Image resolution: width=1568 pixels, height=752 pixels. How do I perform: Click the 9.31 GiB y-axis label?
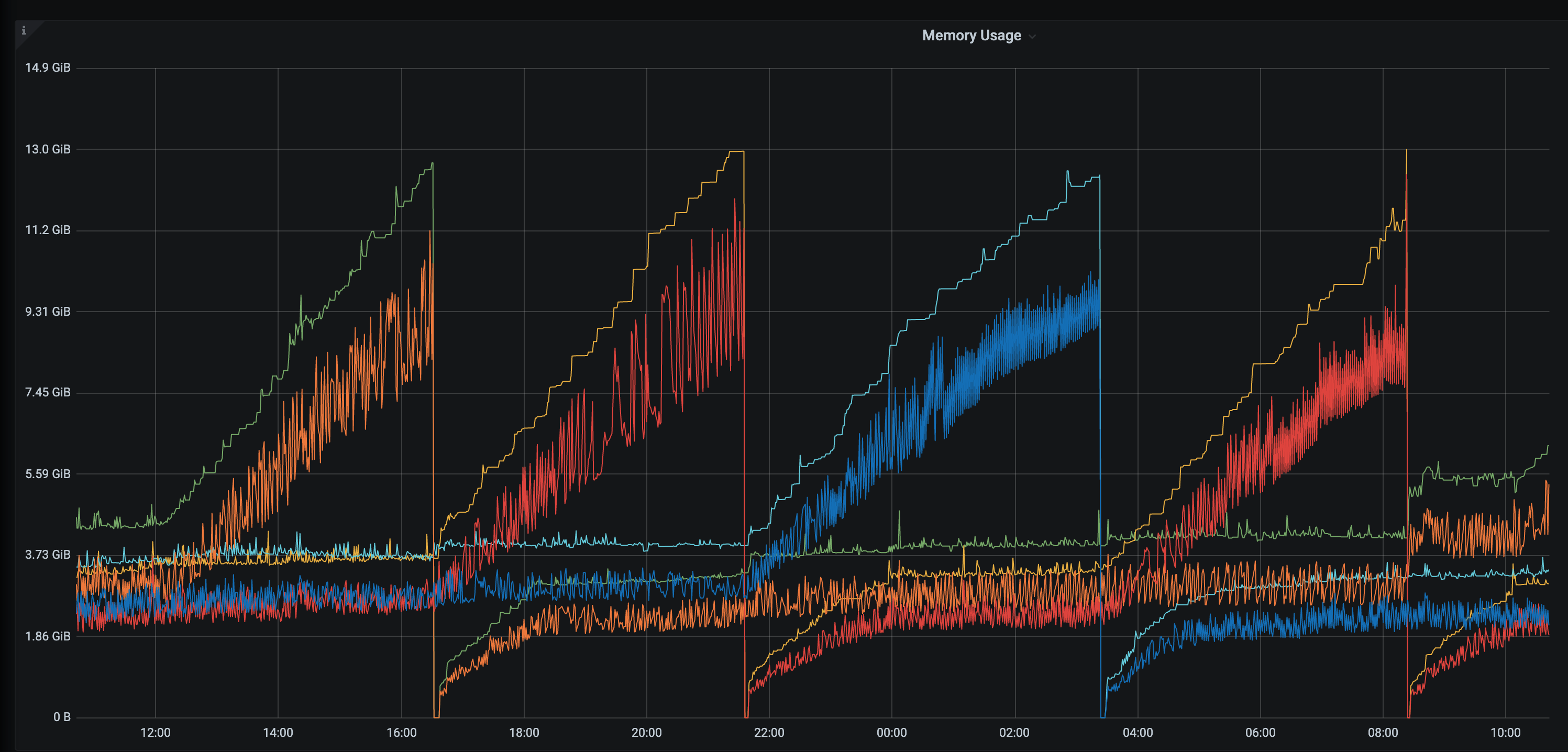point(48,312)
